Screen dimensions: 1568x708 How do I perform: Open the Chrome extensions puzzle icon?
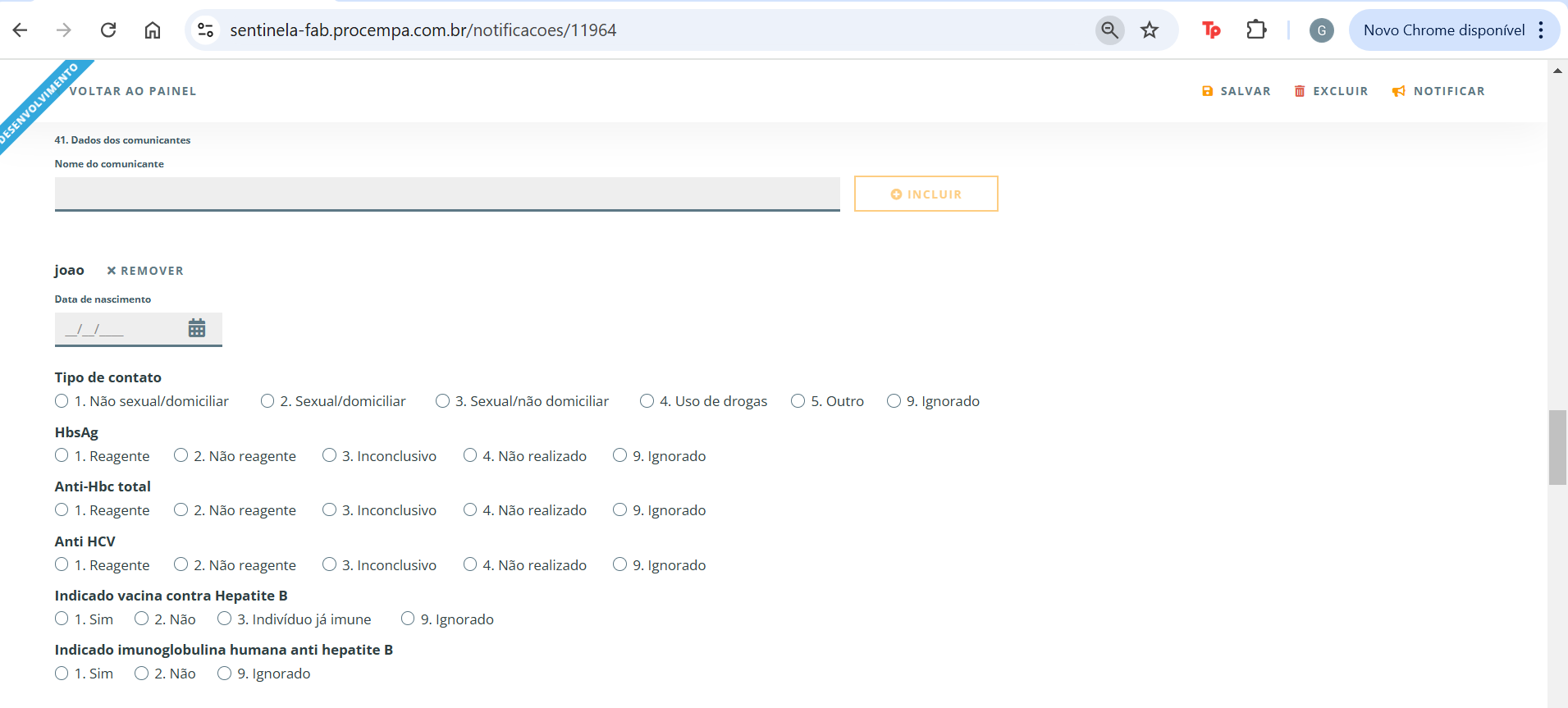1256,30
